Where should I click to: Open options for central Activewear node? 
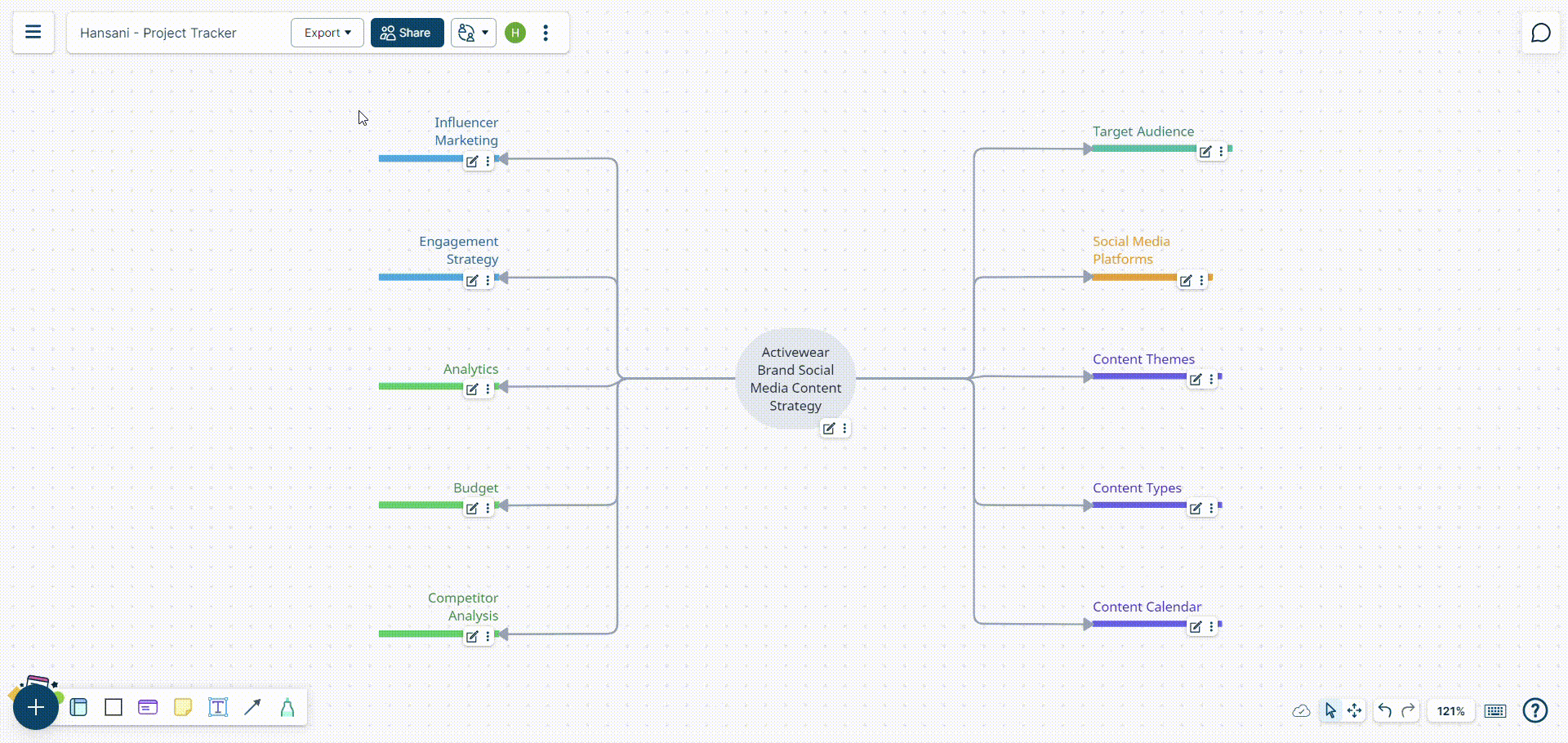(844, 429)
